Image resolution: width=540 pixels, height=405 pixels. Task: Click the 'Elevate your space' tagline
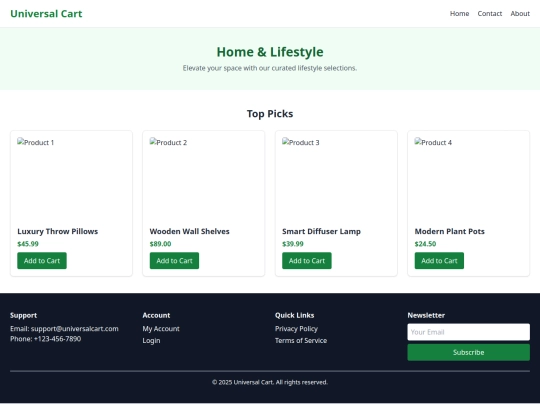click(270, 68)
